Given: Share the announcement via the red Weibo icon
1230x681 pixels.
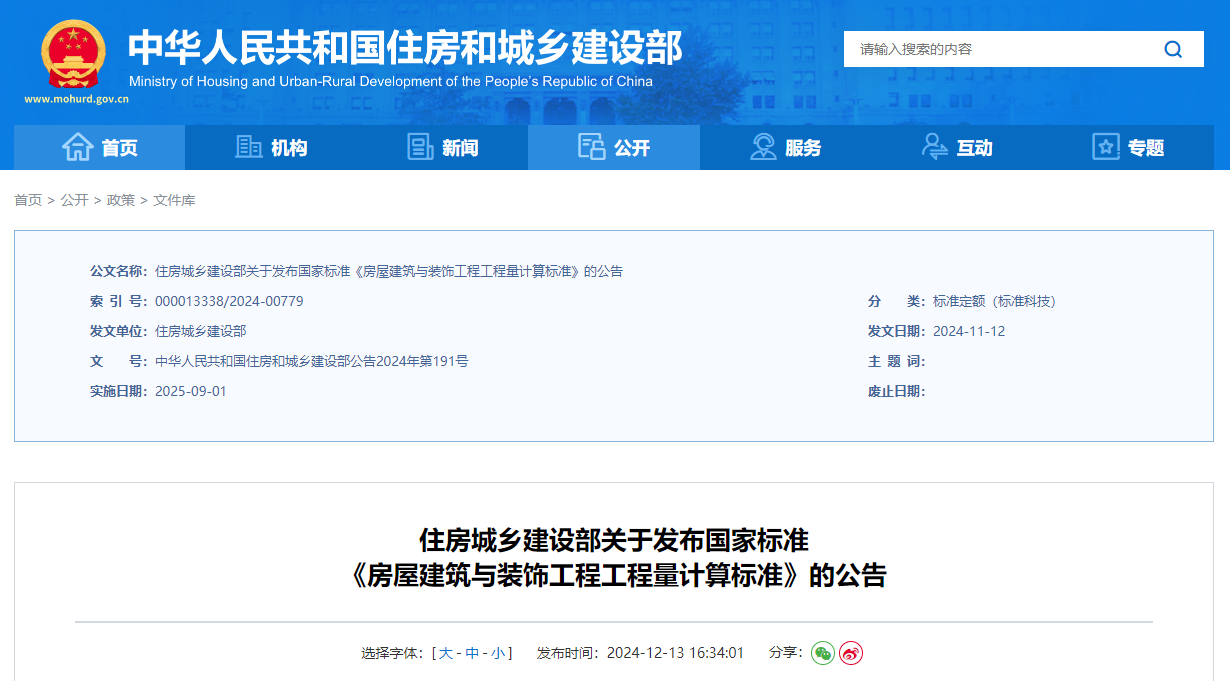Looking at the screenshot, I should pyautogui.click(x=851, y=653).
